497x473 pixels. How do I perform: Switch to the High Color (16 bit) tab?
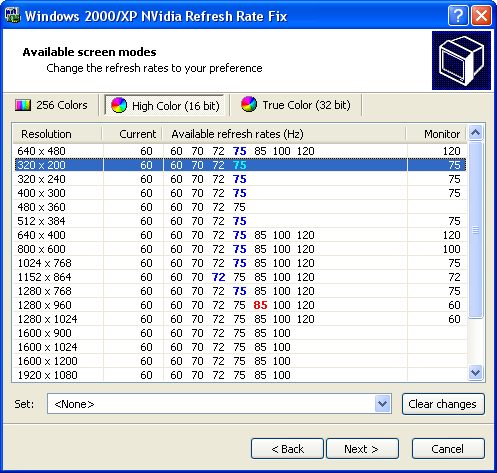165,105
